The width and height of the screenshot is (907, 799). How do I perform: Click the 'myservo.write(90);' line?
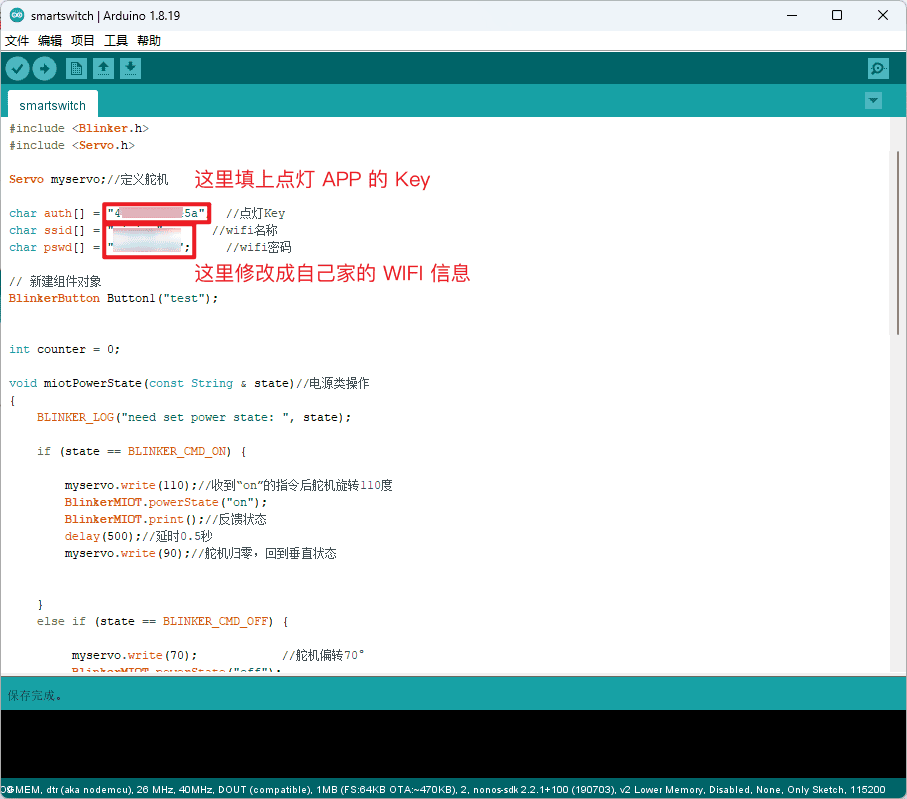(200, 553)
